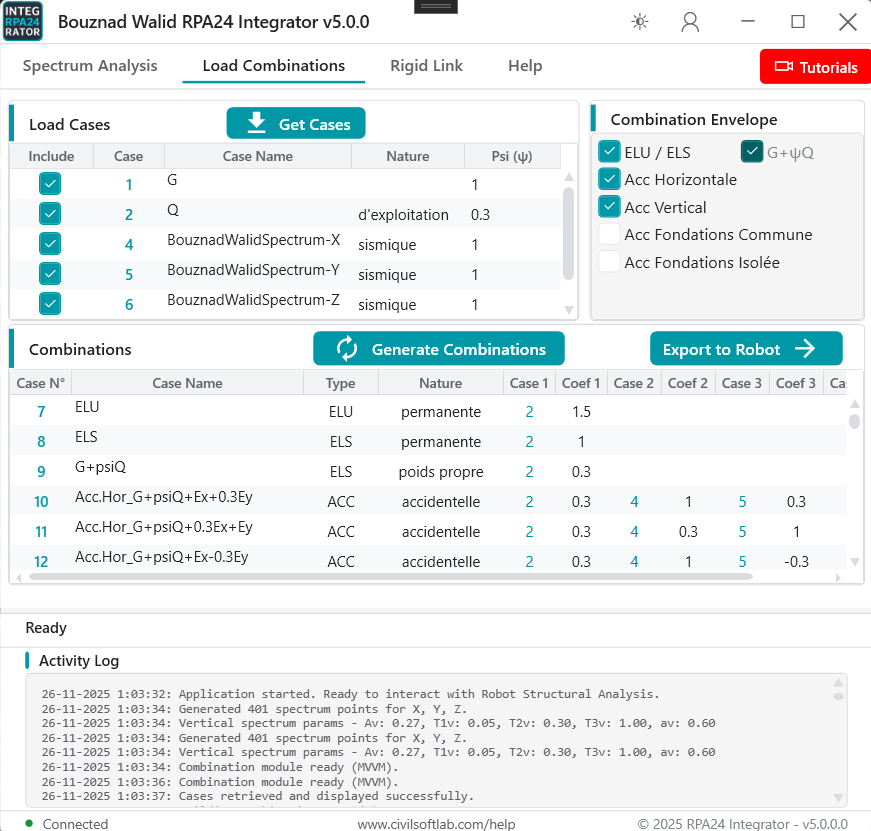The image size is (871, 831).
Task: Open the user profile icon
Action: pyautogui.click(x=690, y=22)
